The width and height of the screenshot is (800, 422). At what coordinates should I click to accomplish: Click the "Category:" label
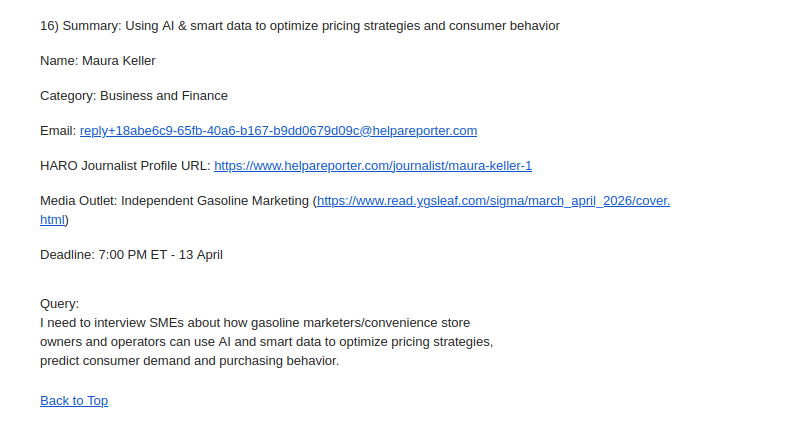(x=68, y=96)
